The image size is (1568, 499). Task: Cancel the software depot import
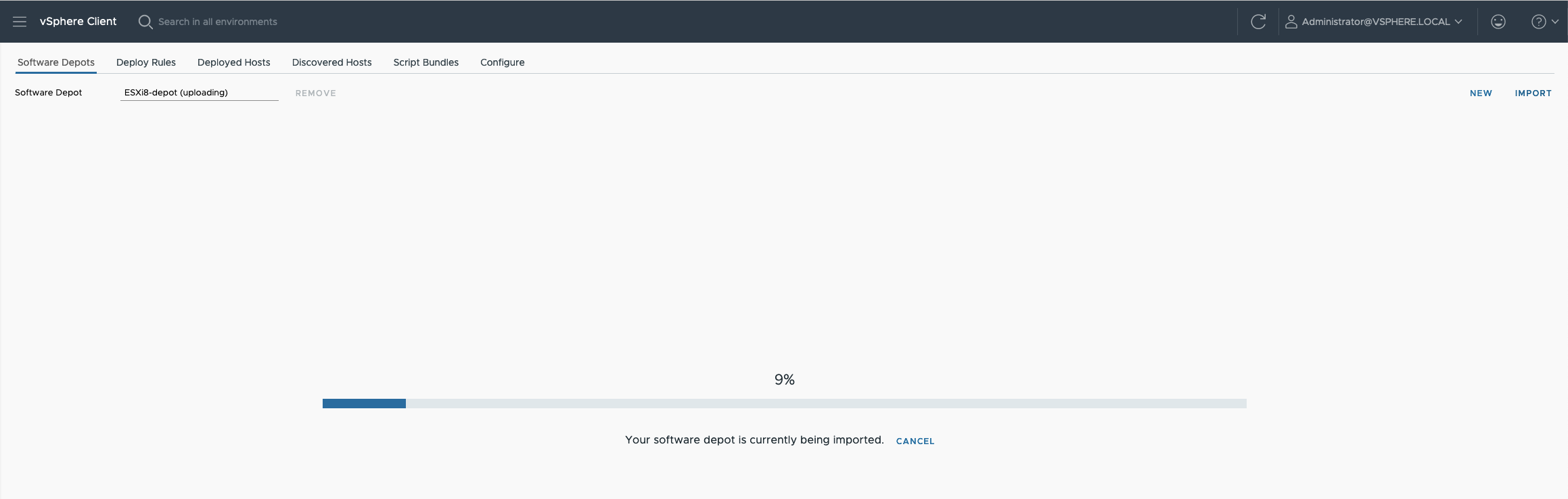(915, 441)
